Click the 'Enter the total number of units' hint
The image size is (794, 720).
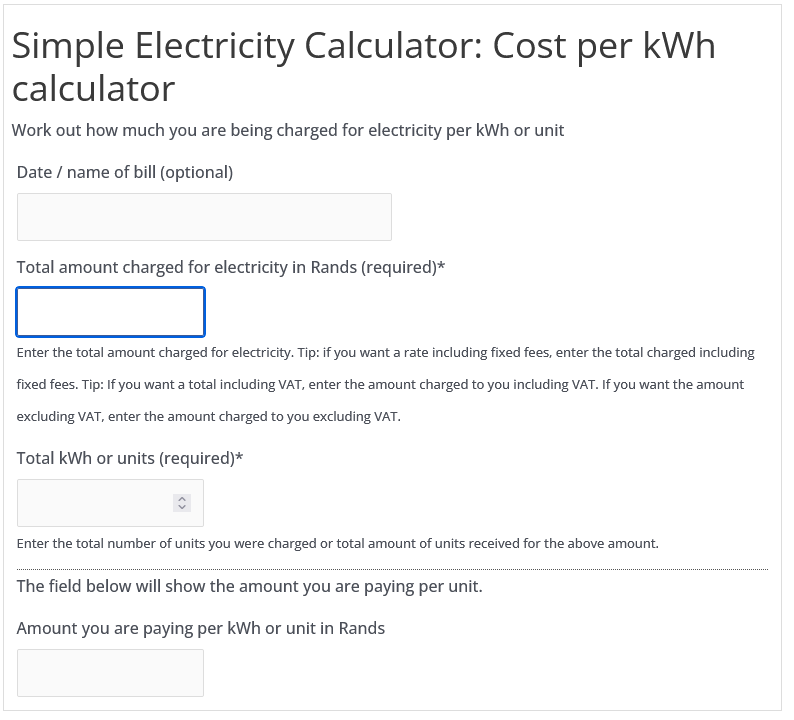(337, 544)
